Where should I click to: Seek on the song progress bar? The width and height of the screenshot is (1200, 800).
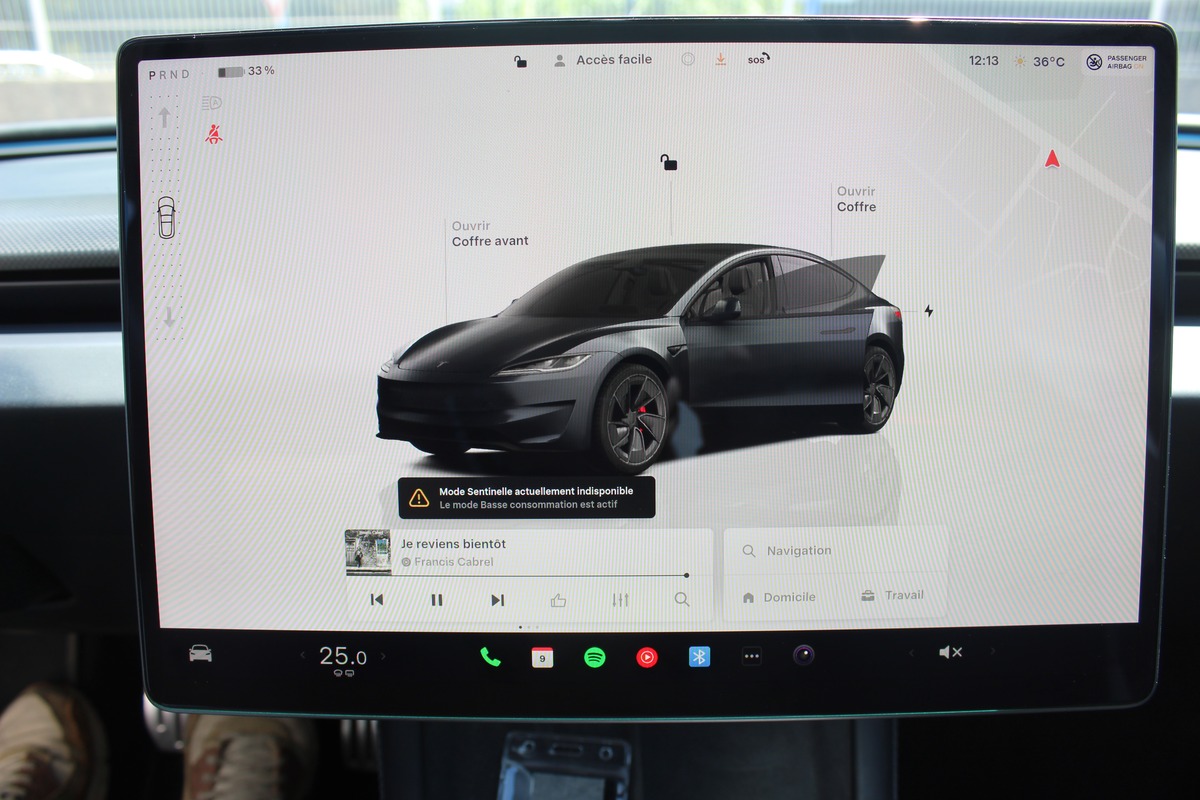517,576
